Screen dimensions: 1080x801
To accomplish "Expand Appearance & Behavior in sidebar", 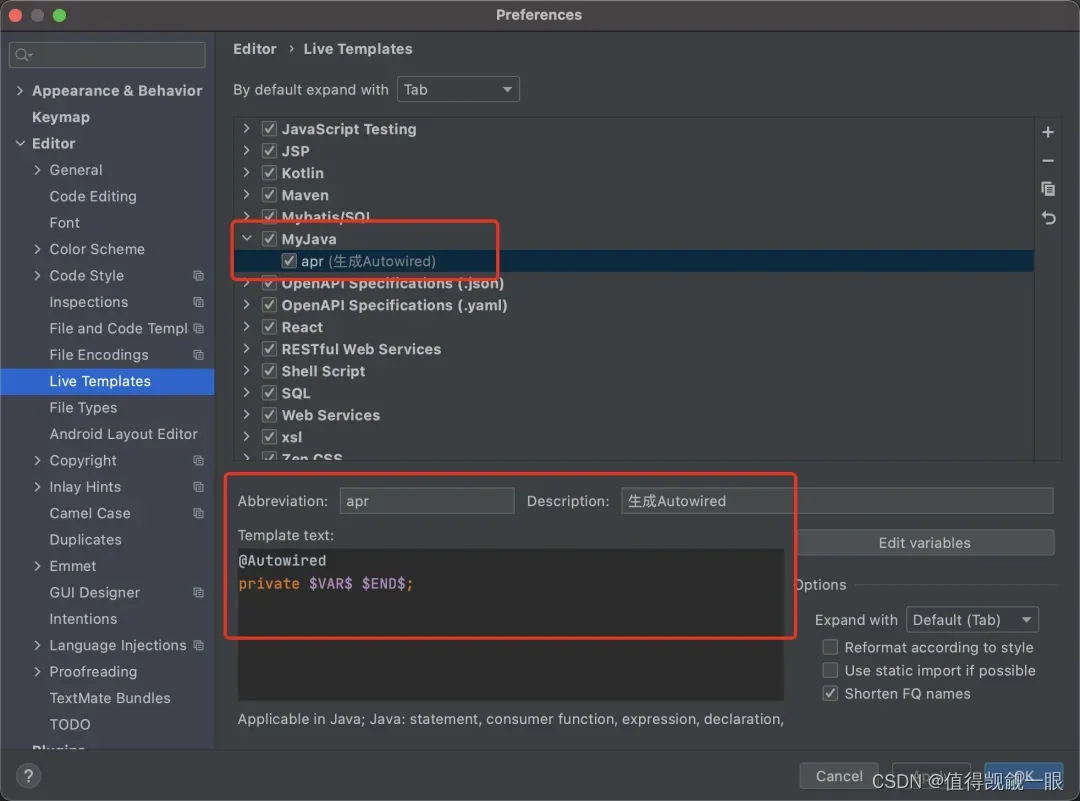I will pyautogui.click(x=20, y=90).
